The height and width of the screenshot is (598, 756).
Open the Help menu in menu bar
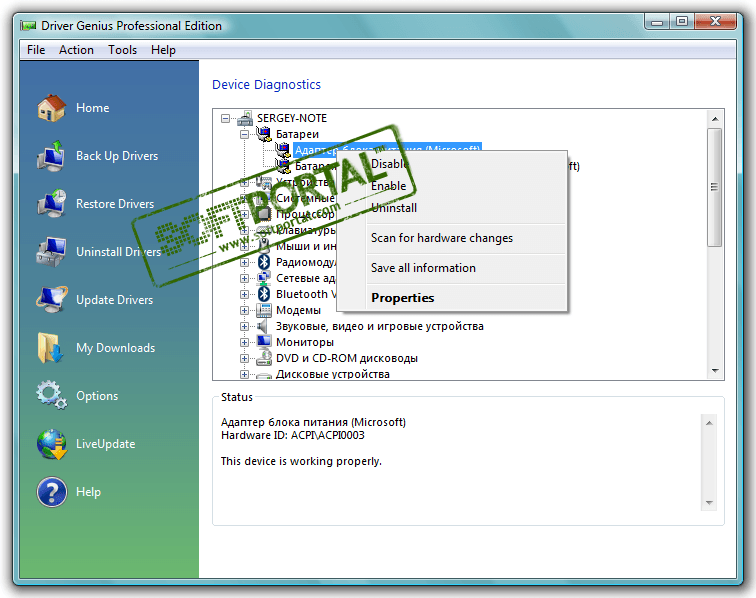[x=163, y=50]
